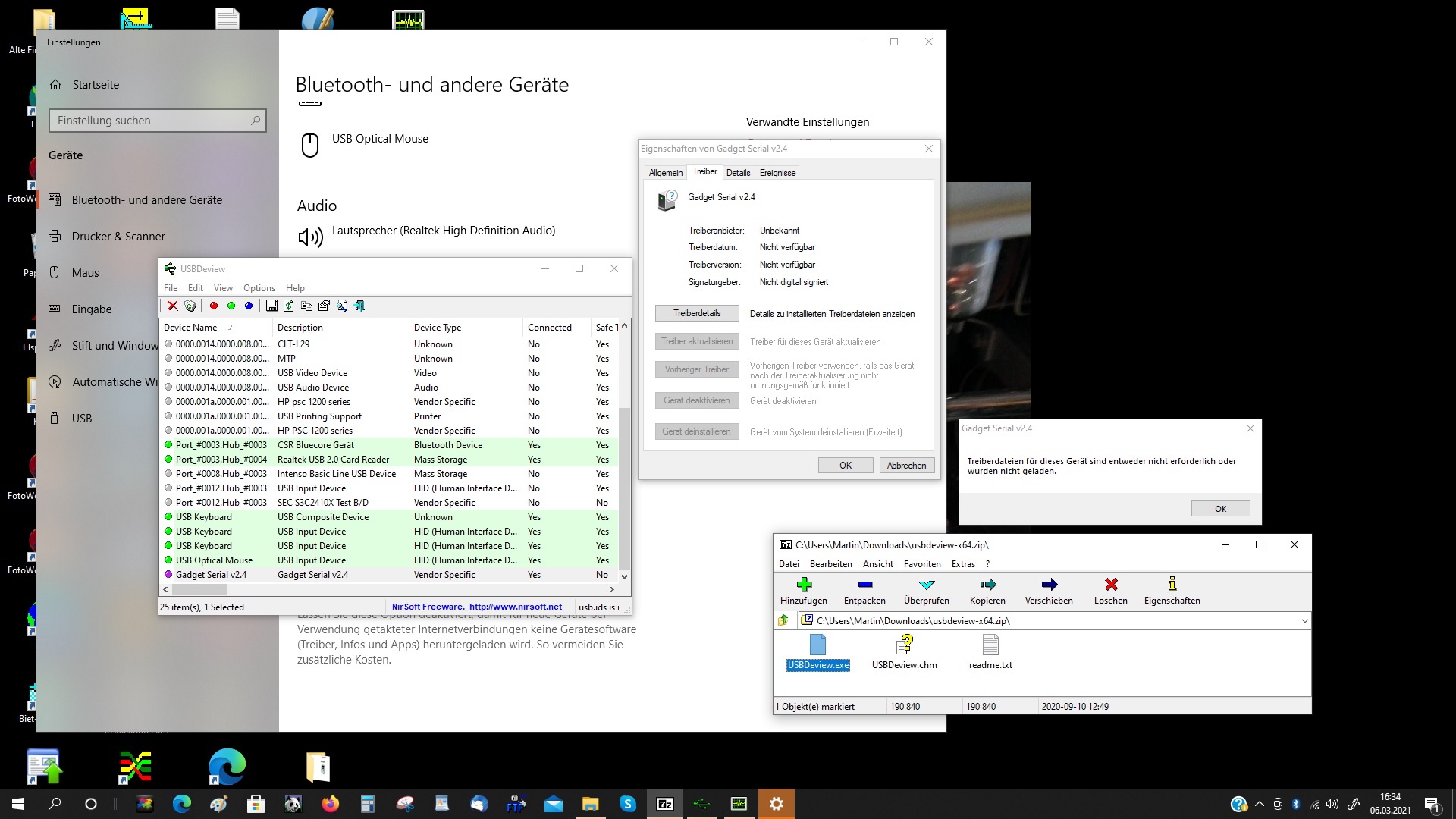The width and height of the screenshot is (1456, 819).
Task: Click the up-folder icon in 7-Zip address bar
Action: pos(783,620)
